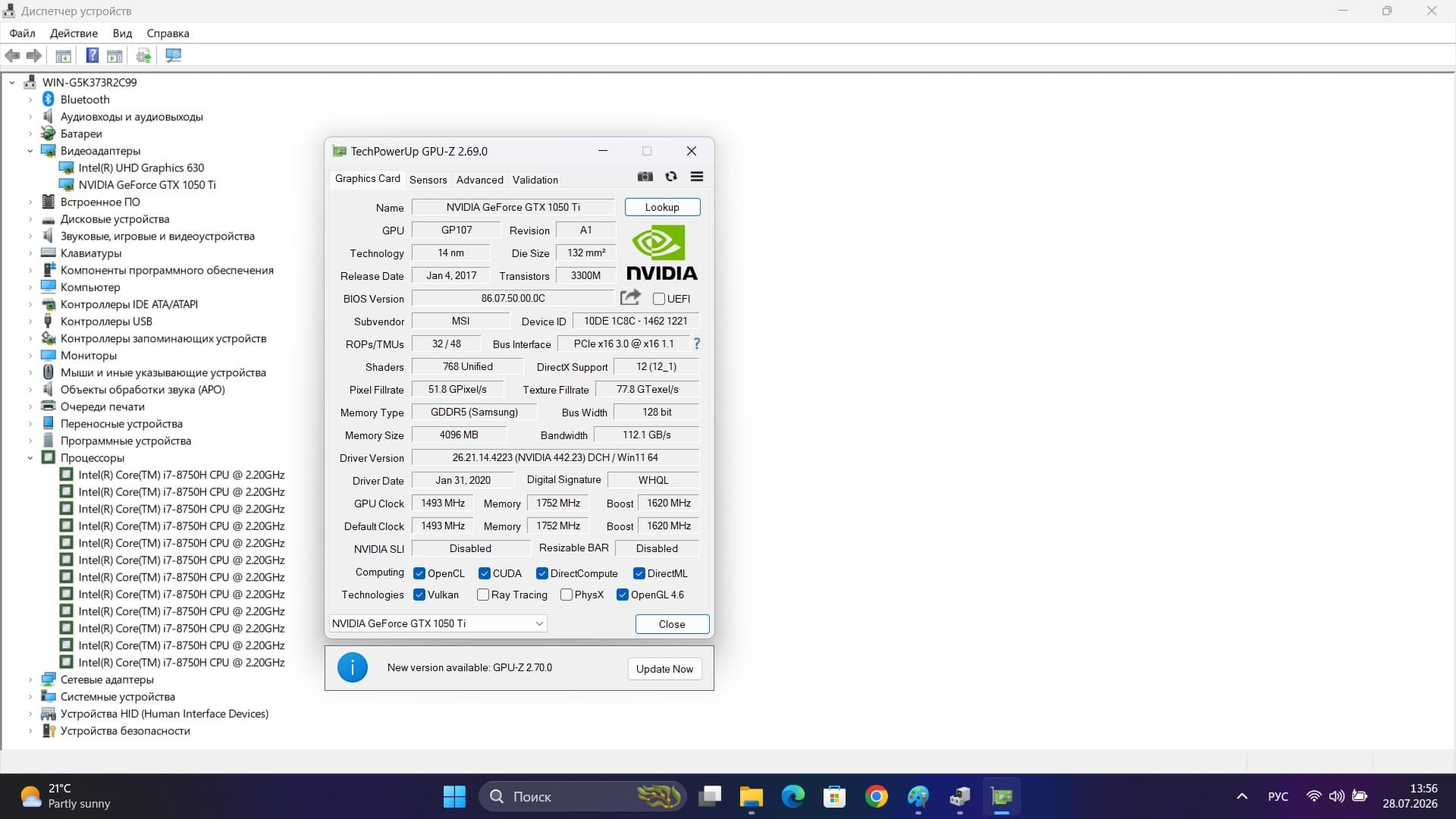This screenshot has height=819, width=1456.
Task: Open Google Chrome from the taskbar
Action: pos(876,796)
